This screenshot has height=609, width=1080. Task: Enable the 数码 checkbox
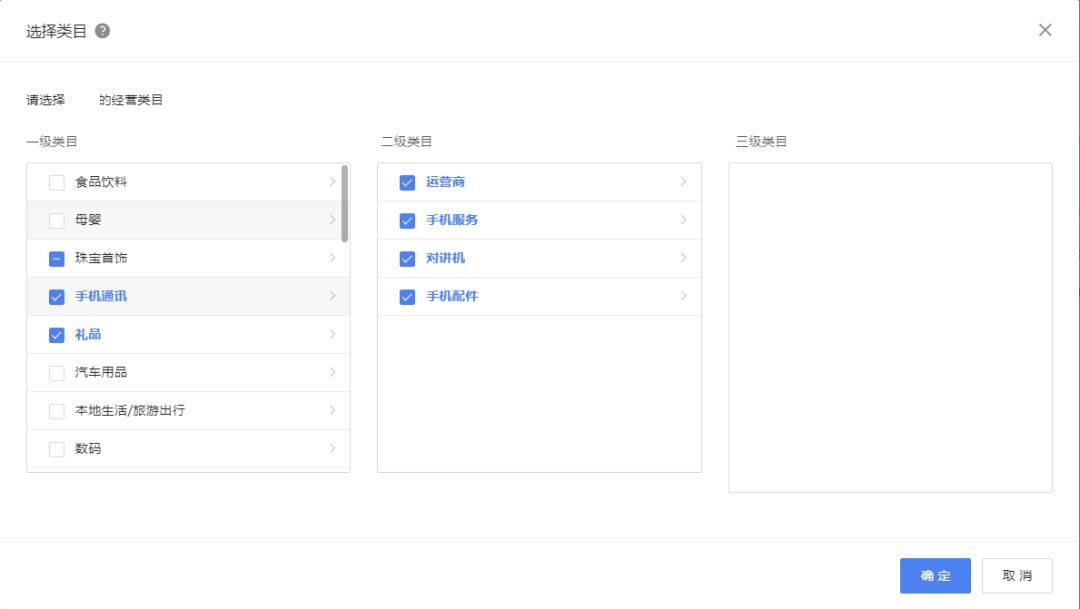(x=57, y=449)
